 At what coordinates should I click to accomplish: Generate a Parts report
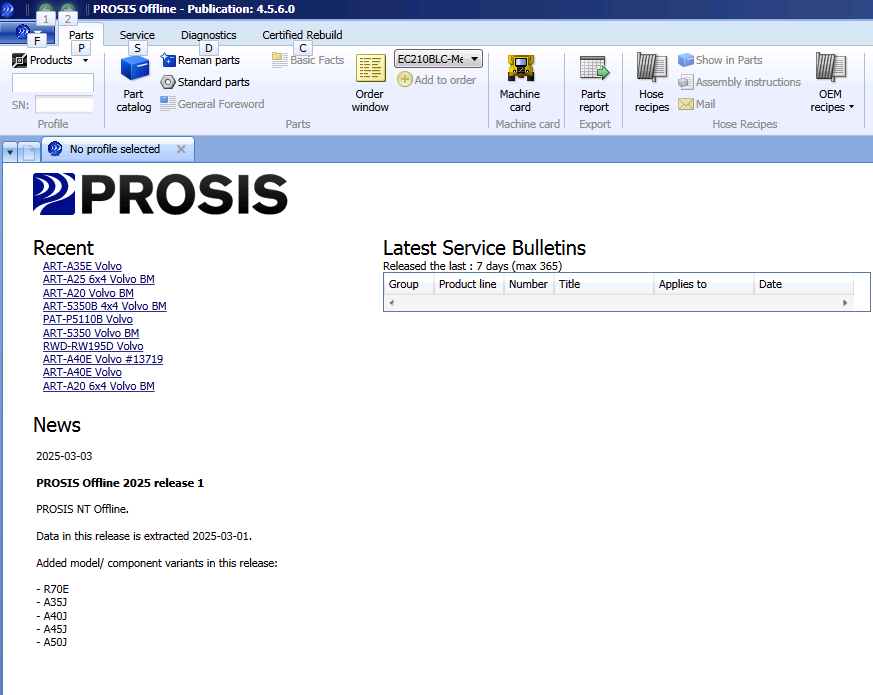tap(594, 84)
